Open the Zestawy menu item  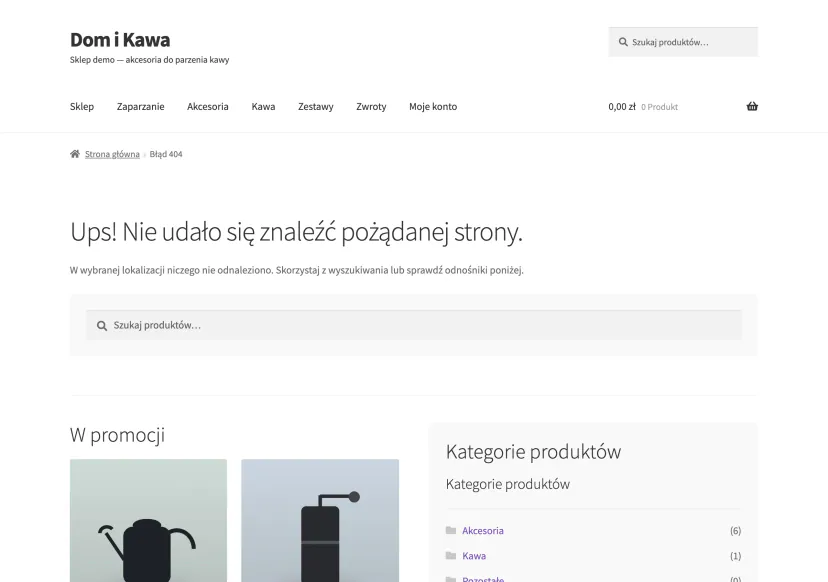tap(316, 106)
